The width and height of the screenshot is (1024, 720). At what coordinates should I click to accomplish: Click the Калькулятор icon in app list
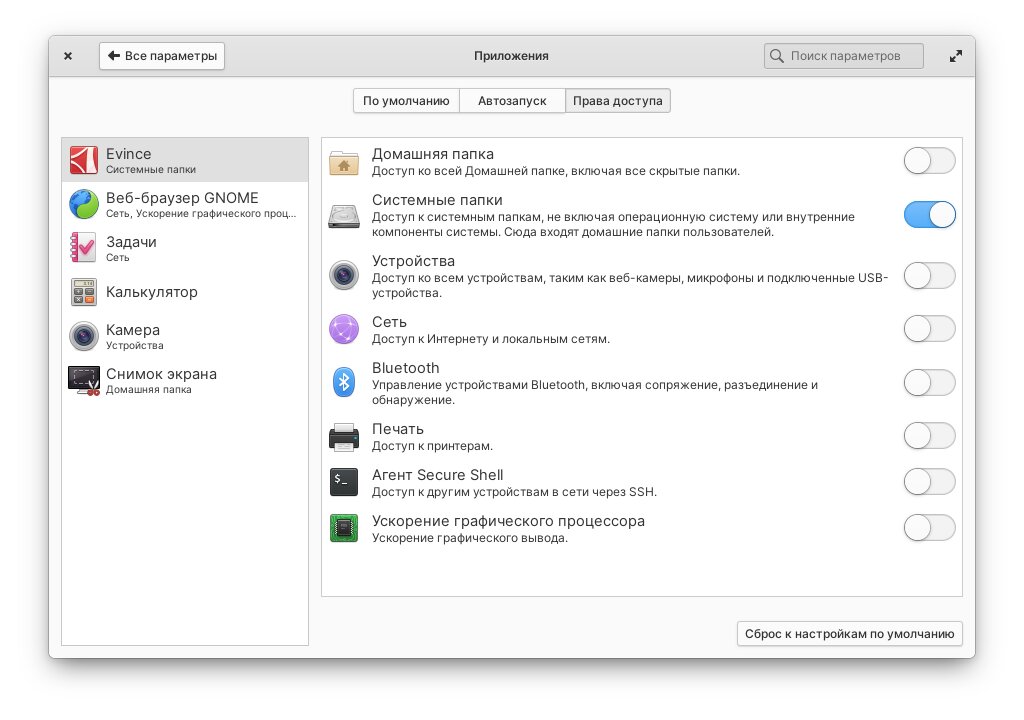tap(84, 292)
